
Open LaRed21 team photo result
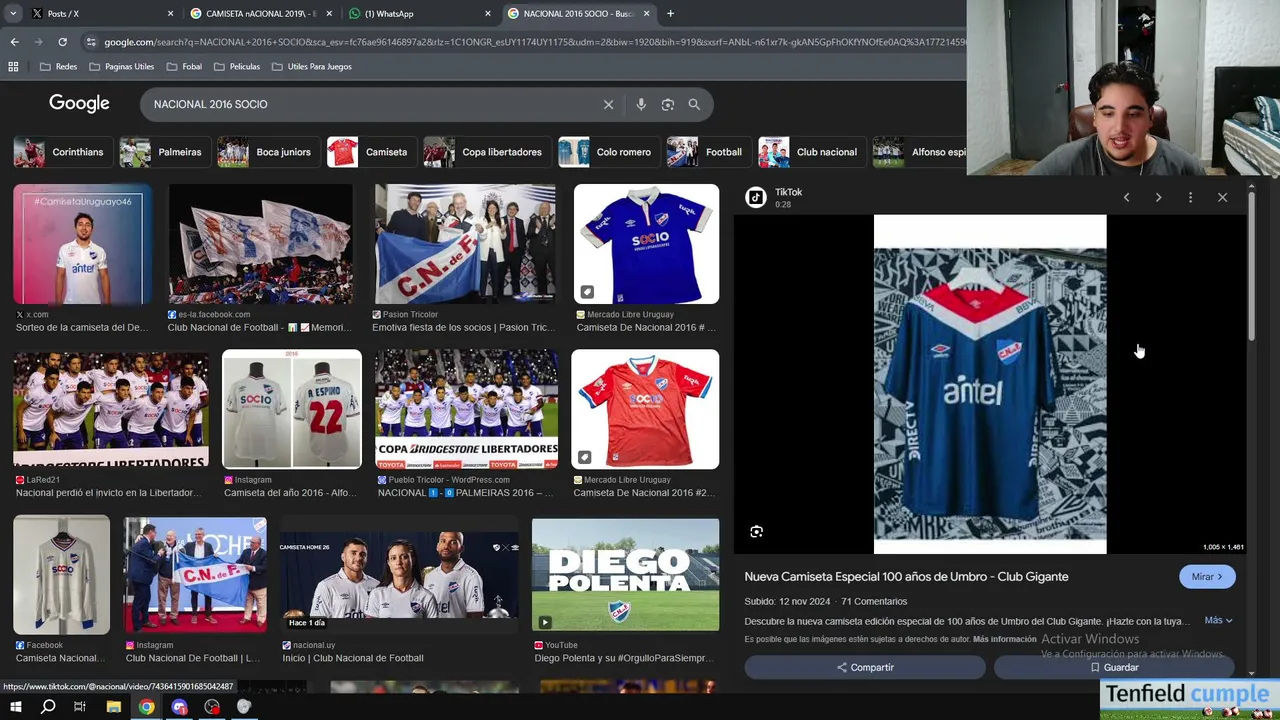111,409
